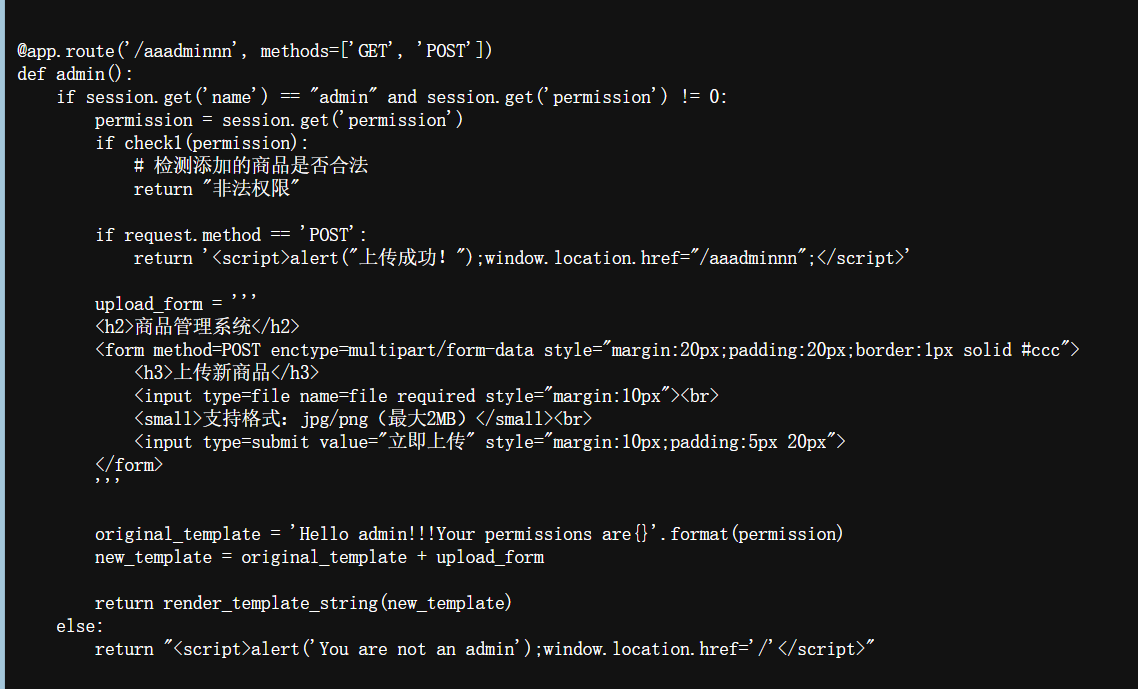The width and height of the screenshot is (1138, 689).
Task: Place cursor on check1(permission) call
Action: [x=210, y=143]
